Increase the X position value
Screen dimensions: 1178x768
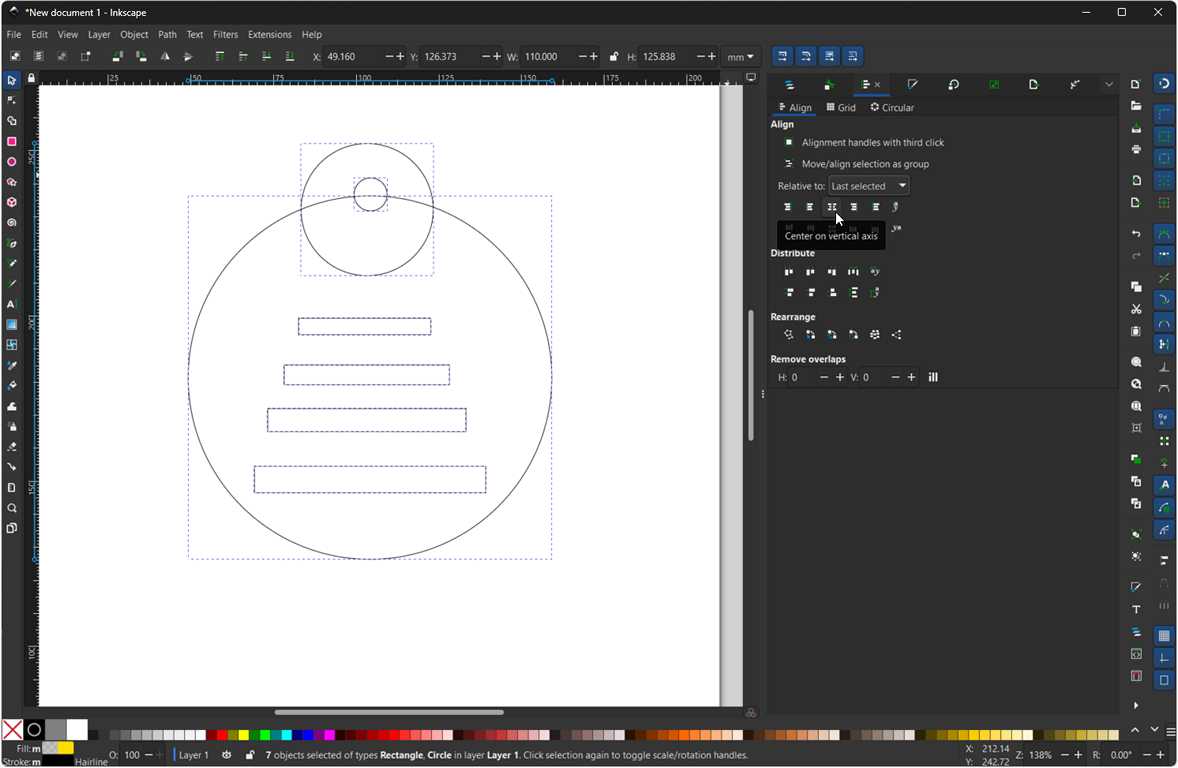[x=400, y=56]
